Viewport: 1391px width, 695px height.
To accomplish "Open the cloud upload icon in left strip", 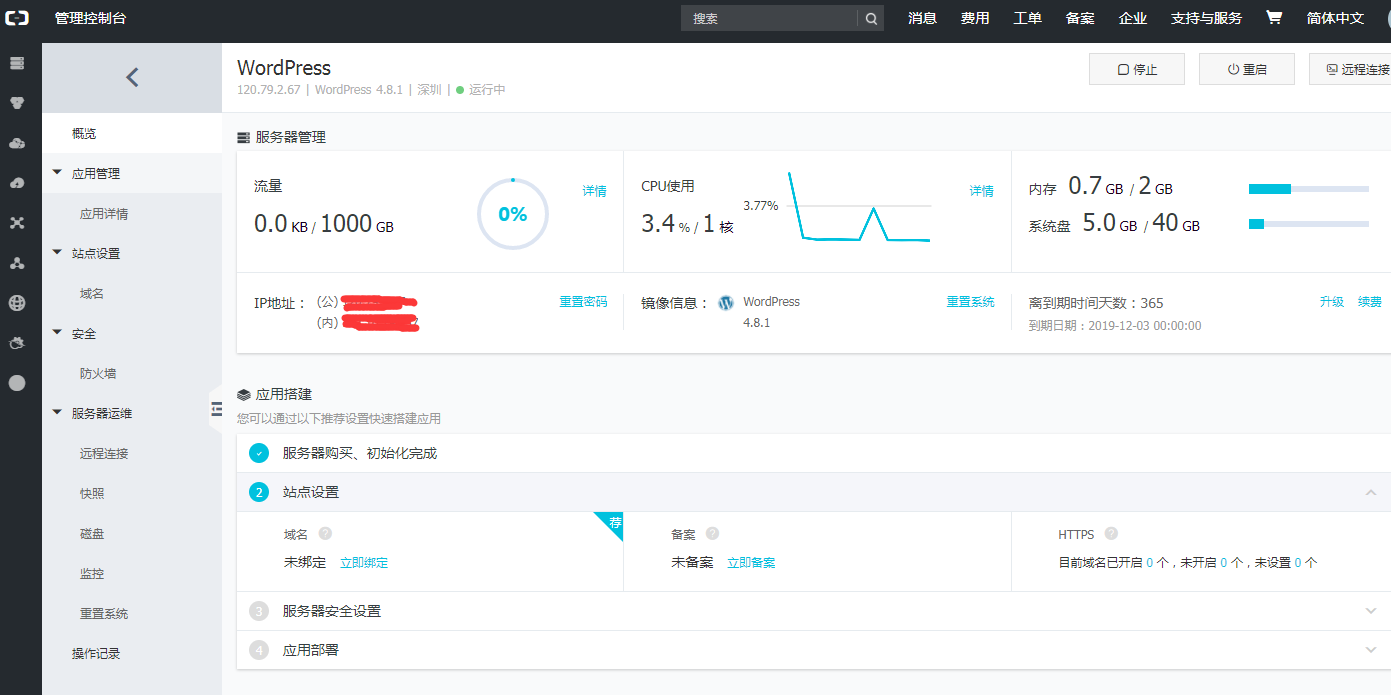I will tap(17, 183).
